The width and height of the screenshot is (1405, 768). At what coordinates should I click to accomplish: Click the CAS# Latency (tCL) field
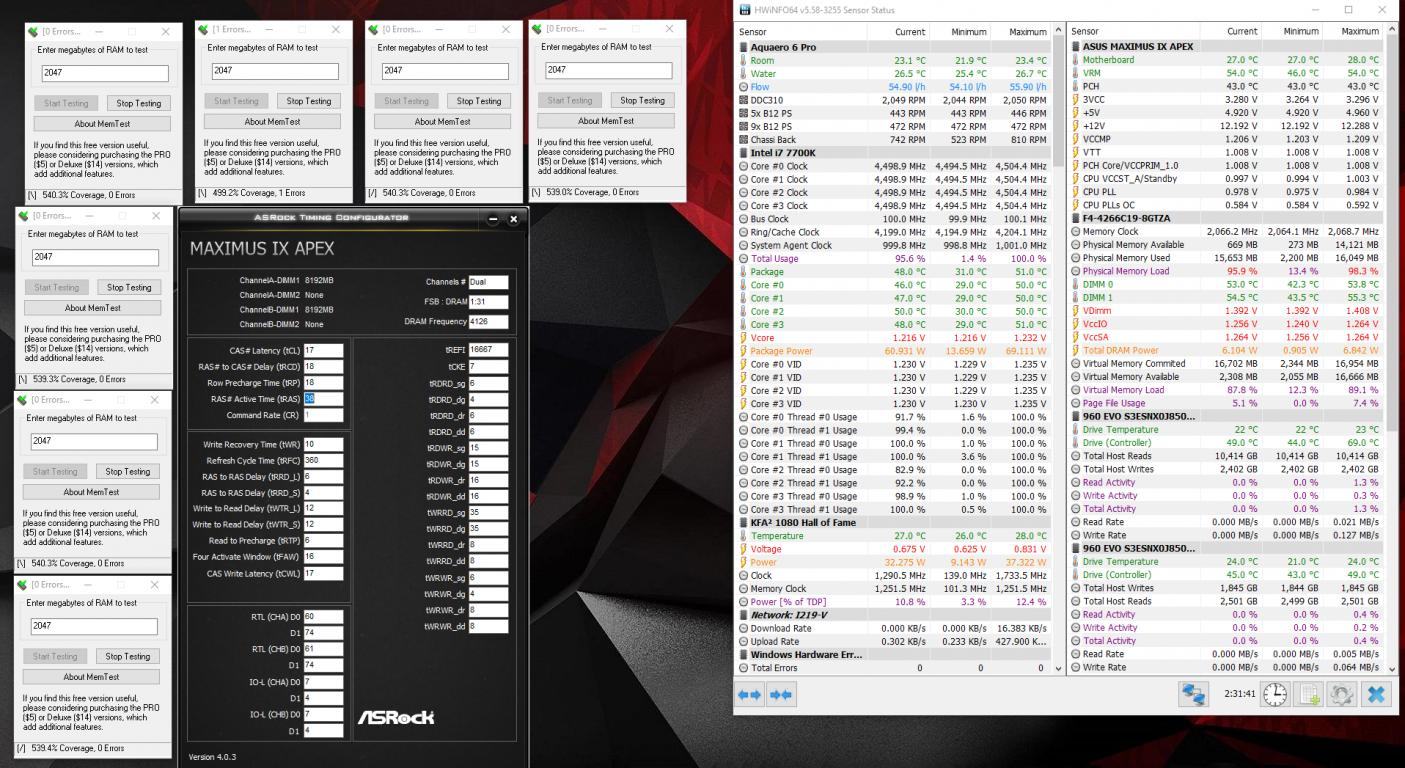coord(323,351)
